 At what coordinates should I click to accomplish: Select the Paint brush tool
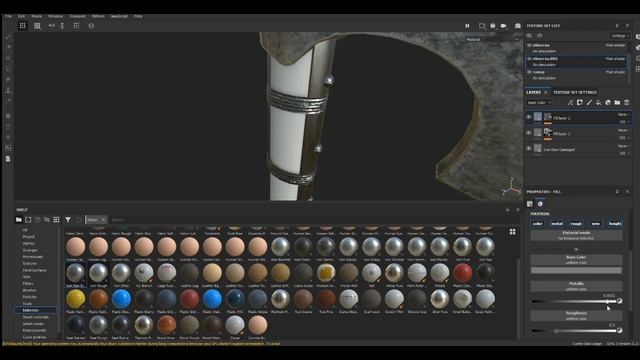pyautogui.click(x=8, y=37)
